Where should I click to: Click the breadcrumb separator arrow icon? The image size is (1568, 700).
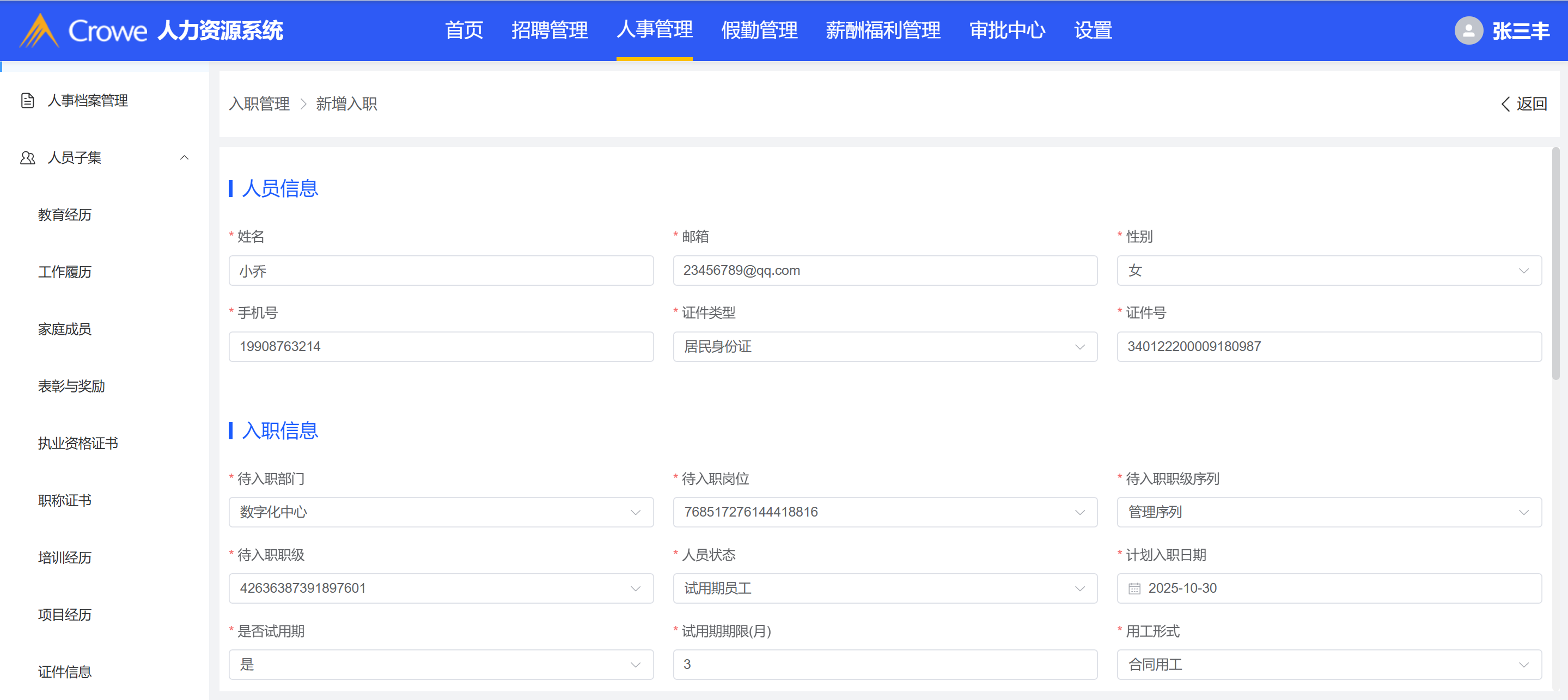(303, 104)
